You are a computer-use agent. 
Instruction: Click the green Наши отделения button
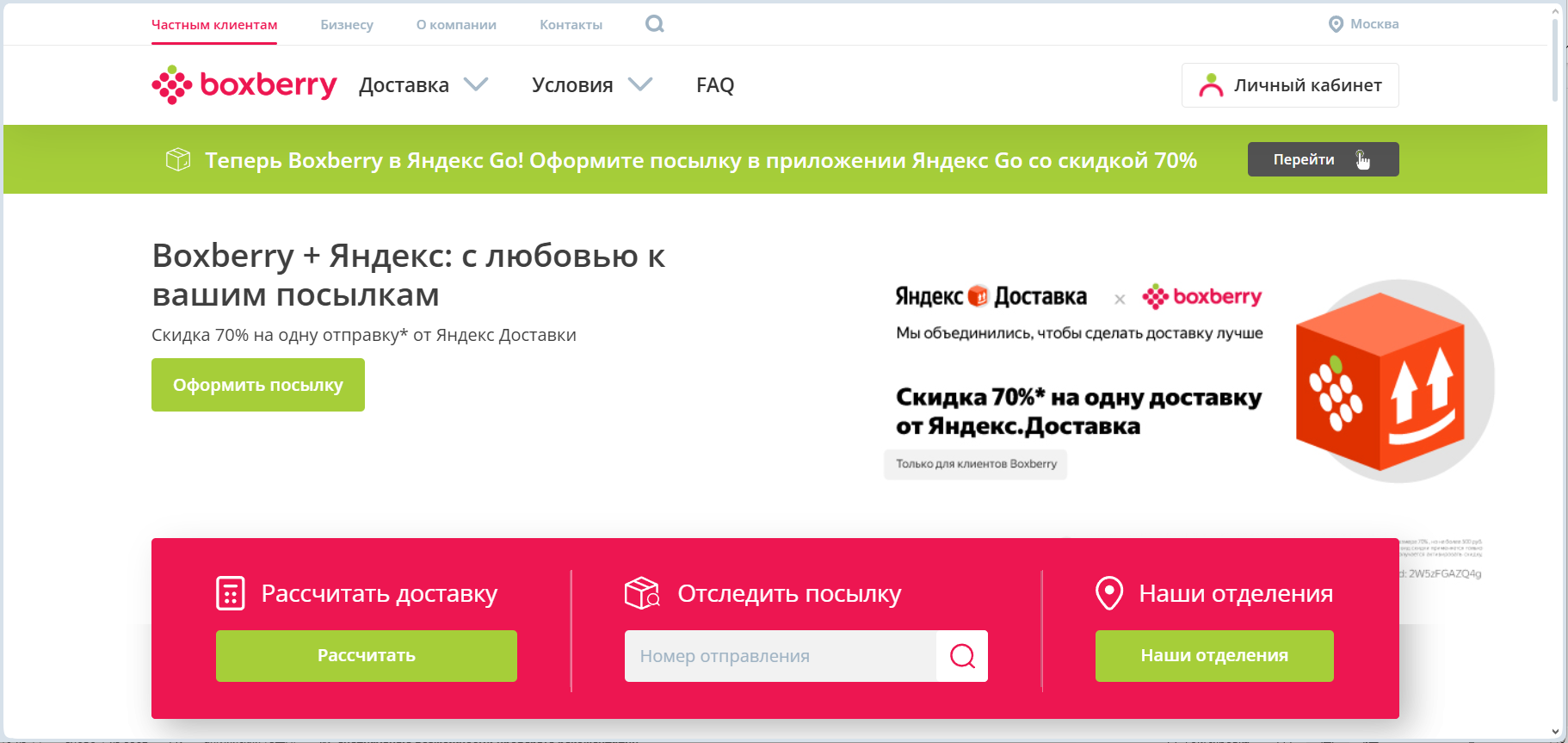1214,656
